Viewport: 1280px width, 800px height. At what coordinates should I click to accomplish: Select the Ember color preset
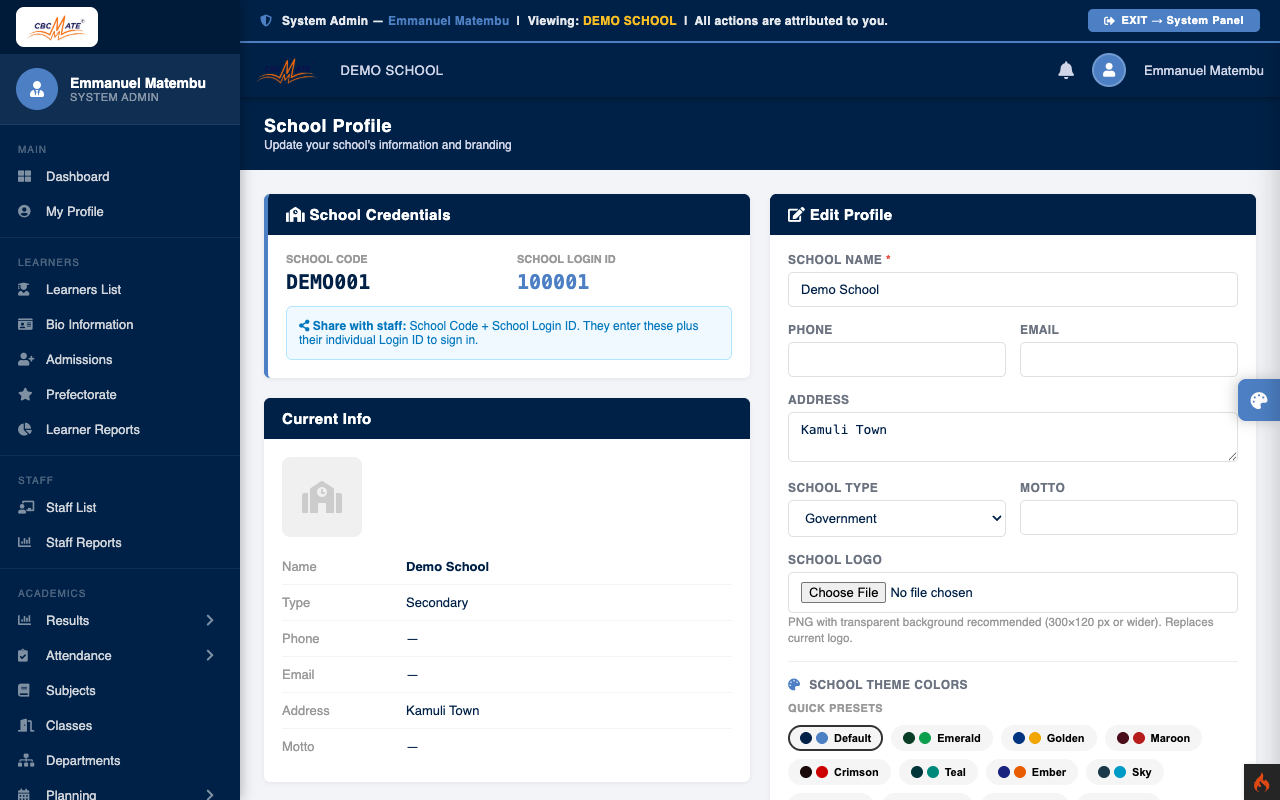click(x=1032, y=772)
